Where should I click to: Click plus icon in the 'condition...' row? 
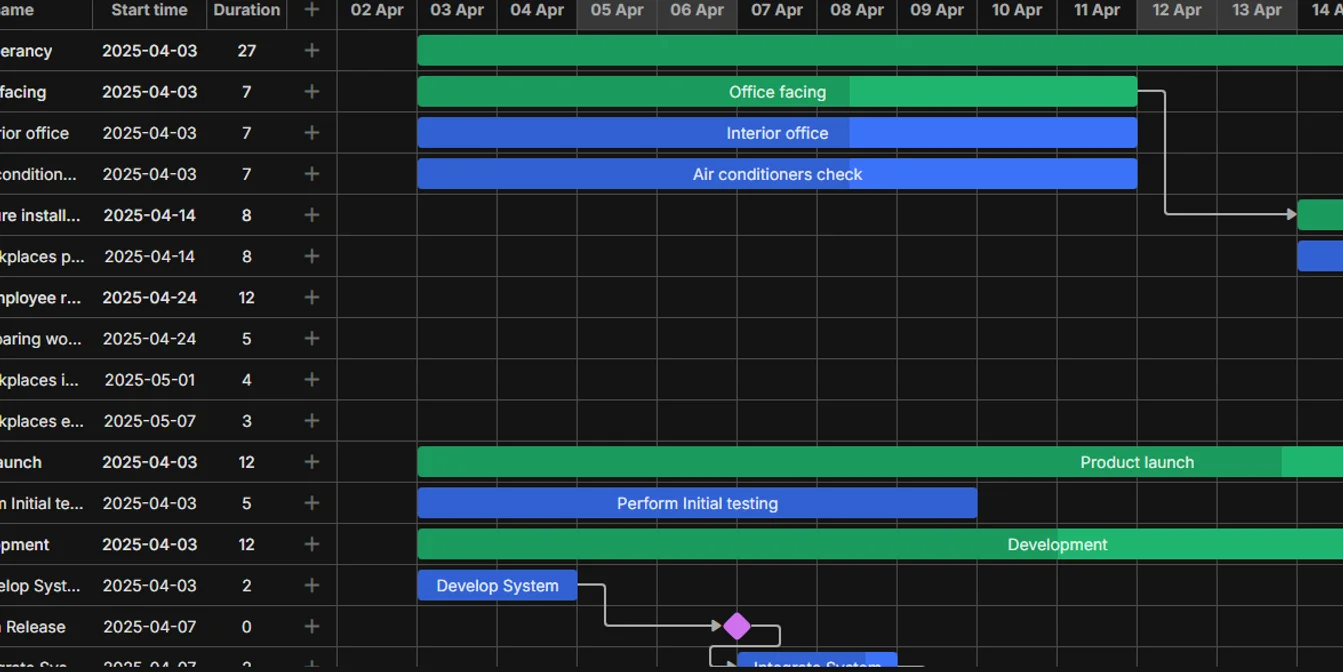[x=312, y=174]
